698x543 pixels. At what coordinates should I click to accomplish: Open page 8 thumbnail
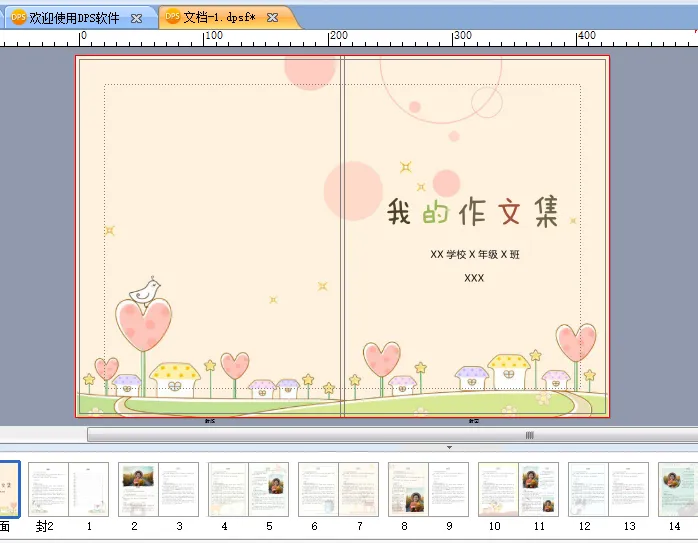click(408, 489)
